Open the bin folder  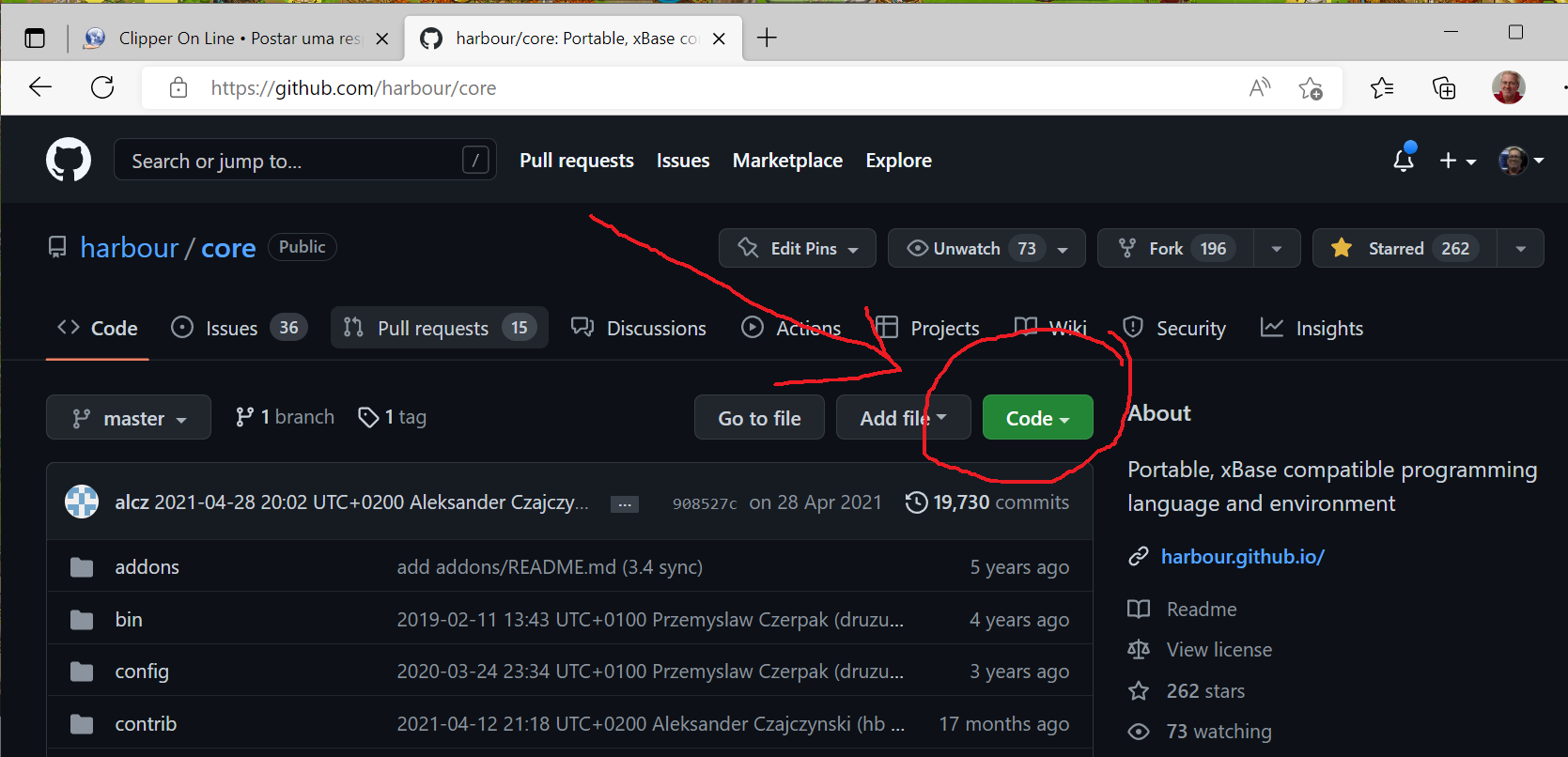point(129,620)
